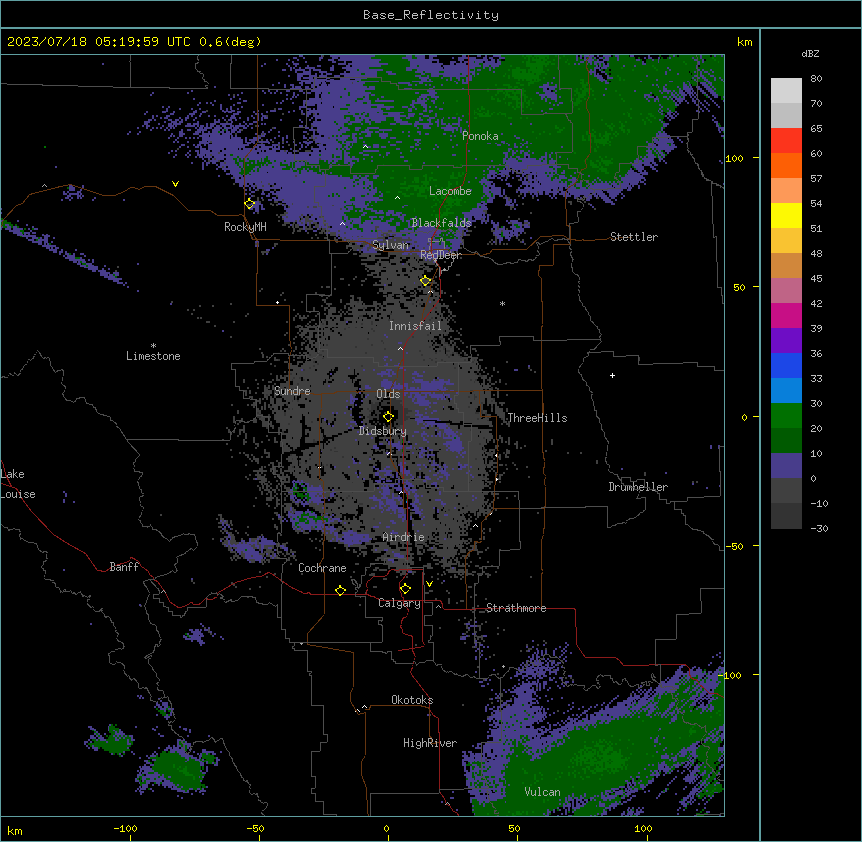Pick the orange swatch between 60 and 57
Image resolution: width=862 pixels, height=842 pixels.
[x=786, y=165]
